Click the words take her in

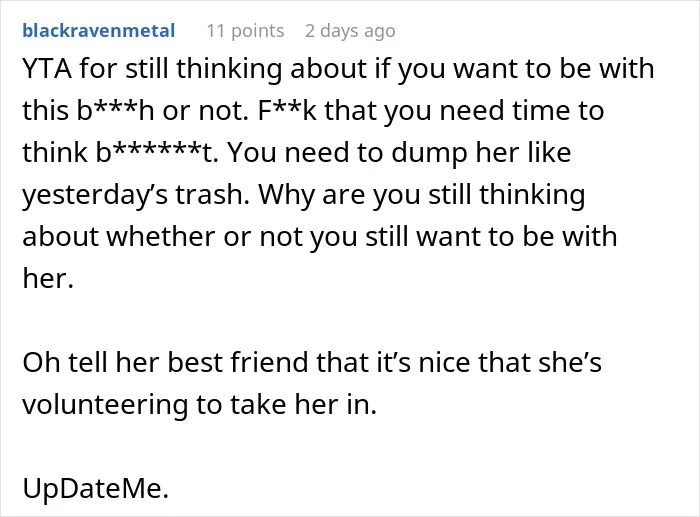pos(303,404)
